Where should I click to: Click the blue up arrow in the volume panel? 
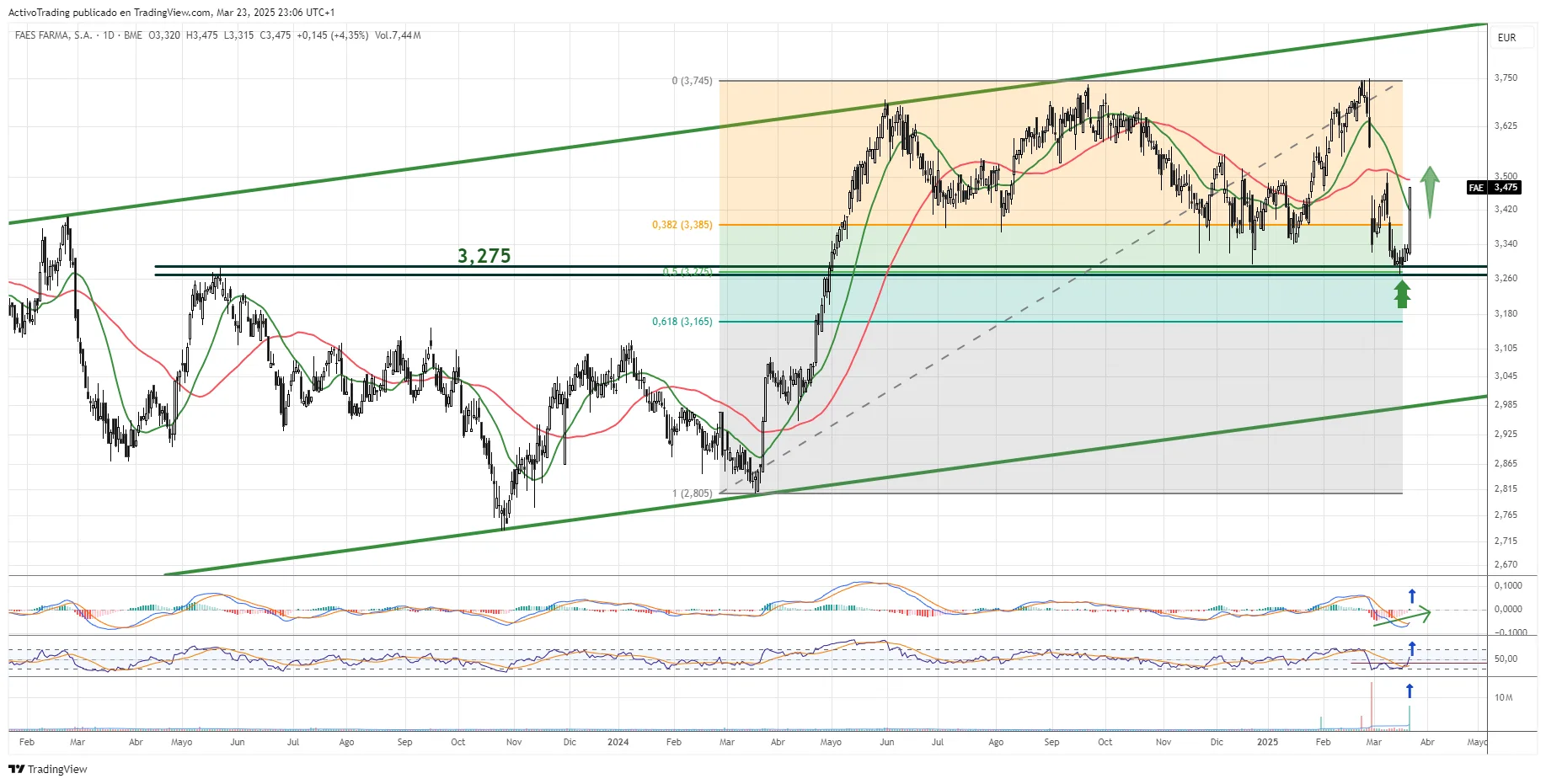[1410, 691]
